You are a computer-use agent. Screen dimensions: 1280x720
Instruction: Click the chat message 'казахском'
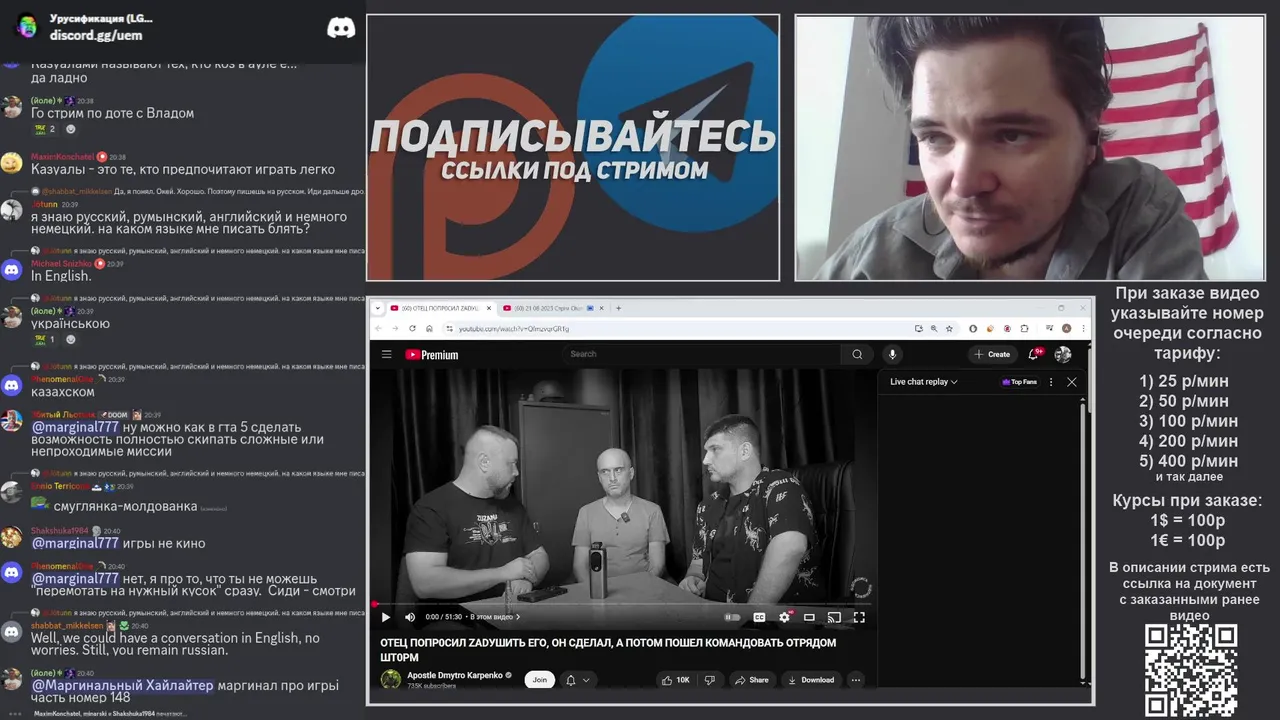point(63,393)
